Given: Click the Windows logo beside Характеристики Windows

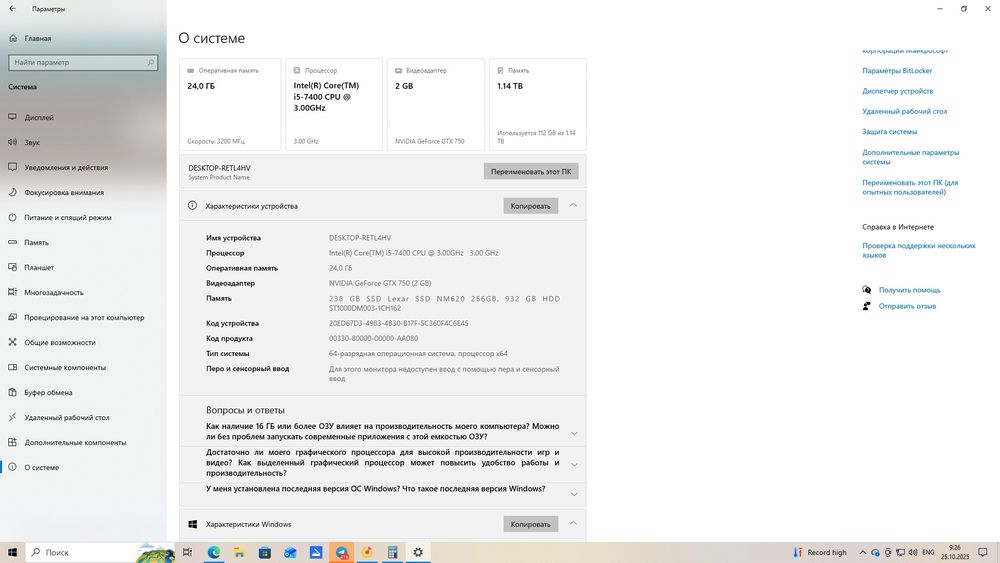Looking at the screenshot, I should (193, 524).
